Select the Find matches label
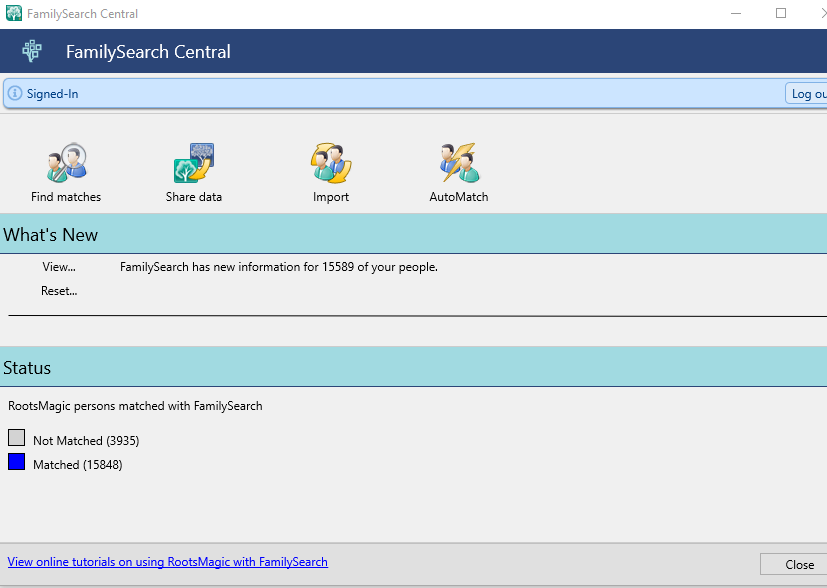The image size is (827, 588). point(66,197)
